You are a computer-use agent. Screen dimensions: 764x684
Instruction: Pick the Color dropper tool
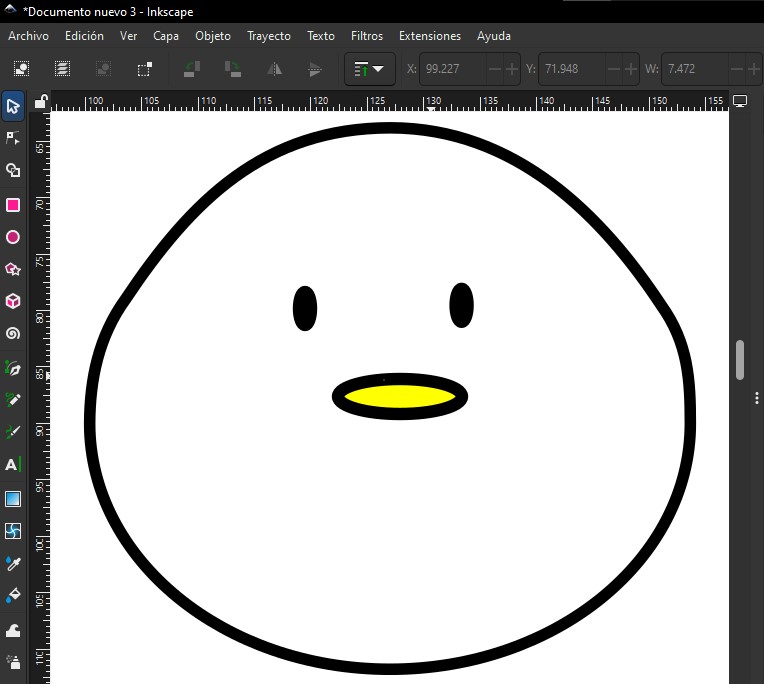pos(13,564)
